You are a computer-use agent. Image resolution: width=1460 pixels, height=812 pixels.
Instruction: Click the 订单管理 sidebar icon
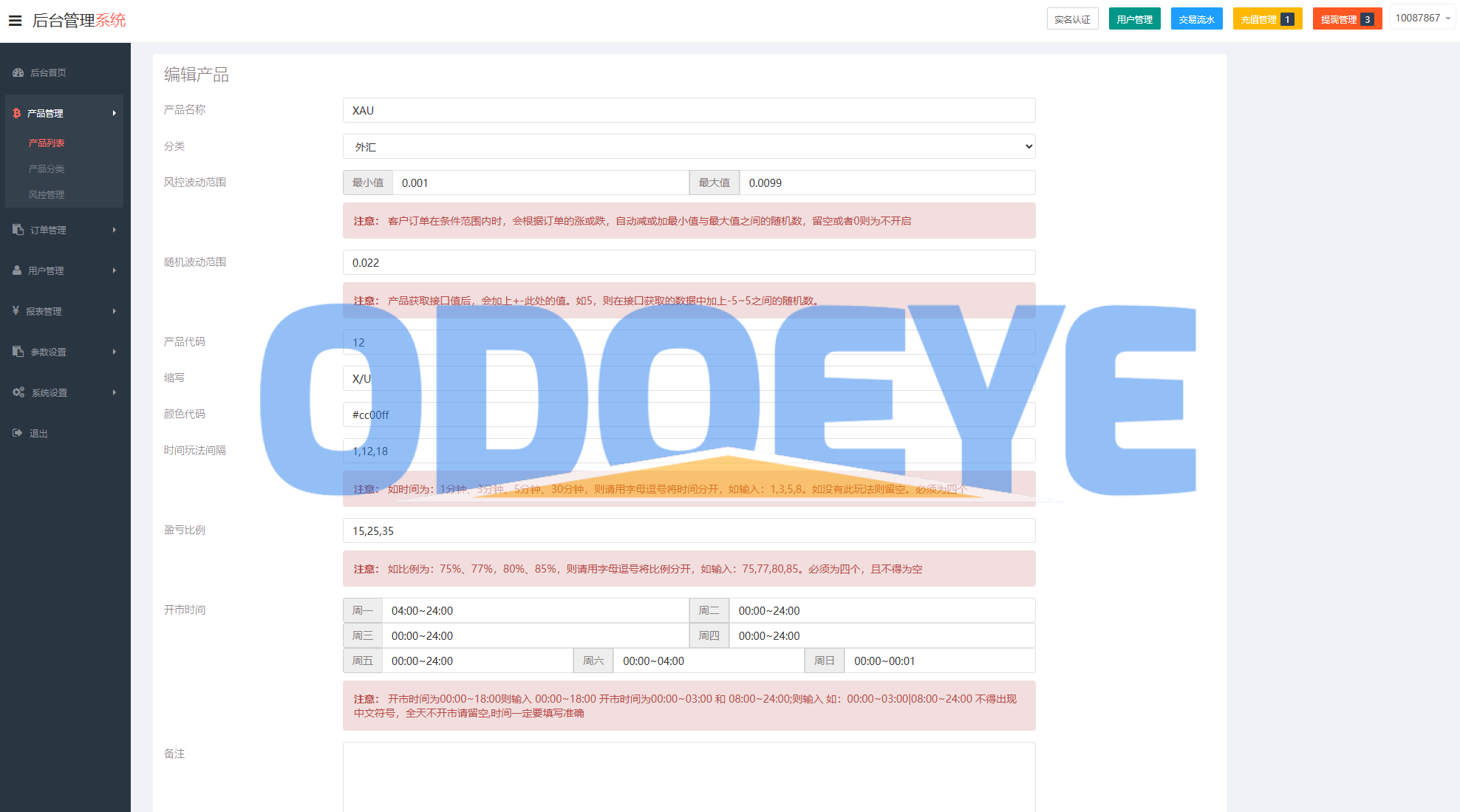(x=18, y=230)
